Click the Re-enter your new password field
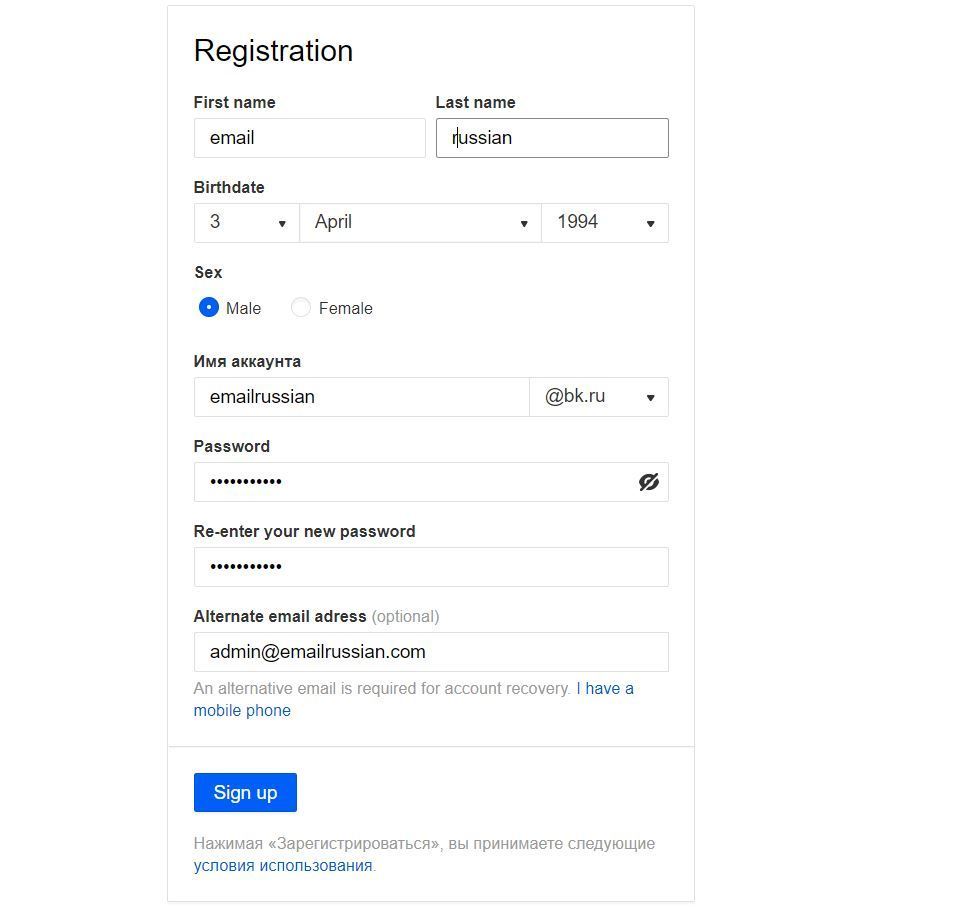The height and width of the screenshot is (917, 975). 431,567
